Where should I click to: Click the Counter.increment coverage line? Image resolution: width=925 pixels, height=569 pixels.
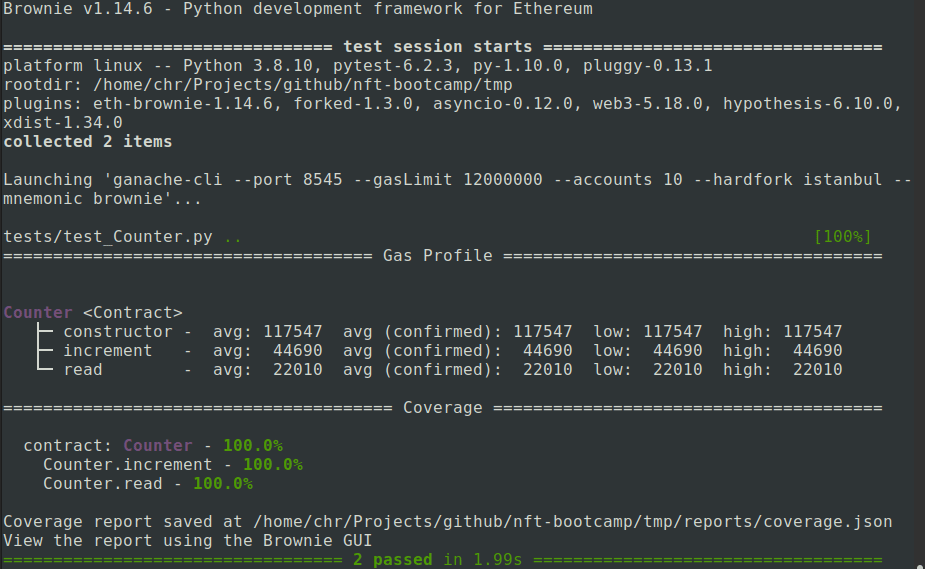[x=172, y=464]
